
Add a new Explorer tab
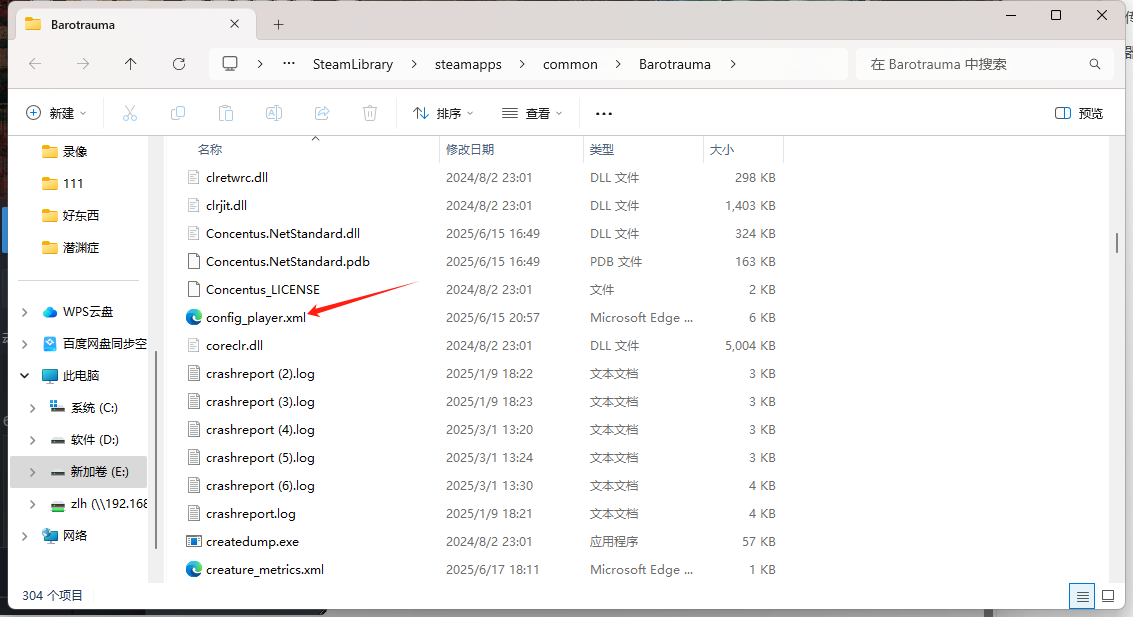pos(278,25)
